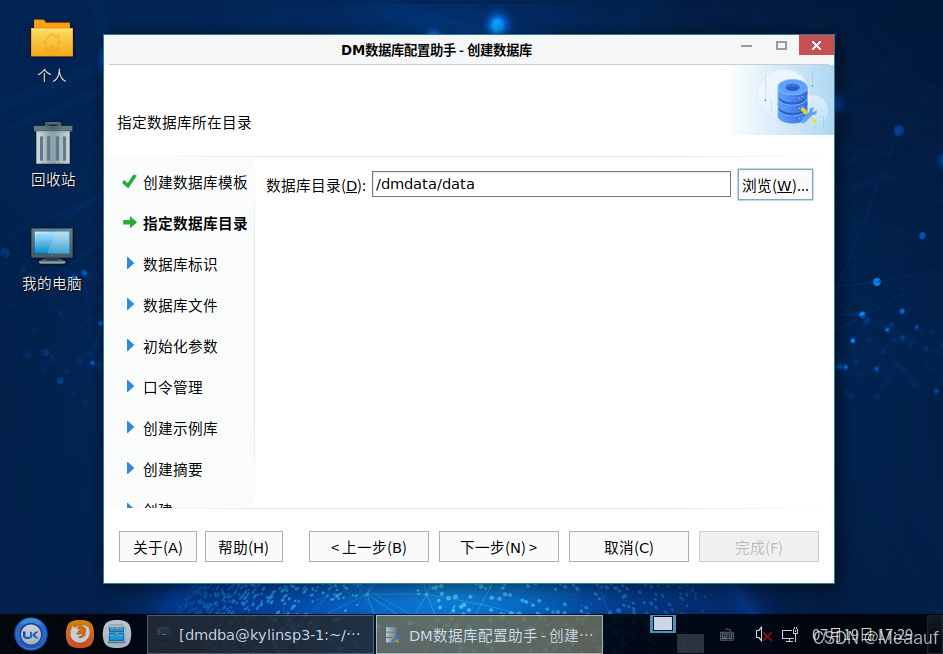Click the disabled 完成(F) finish button

[758, 547]
